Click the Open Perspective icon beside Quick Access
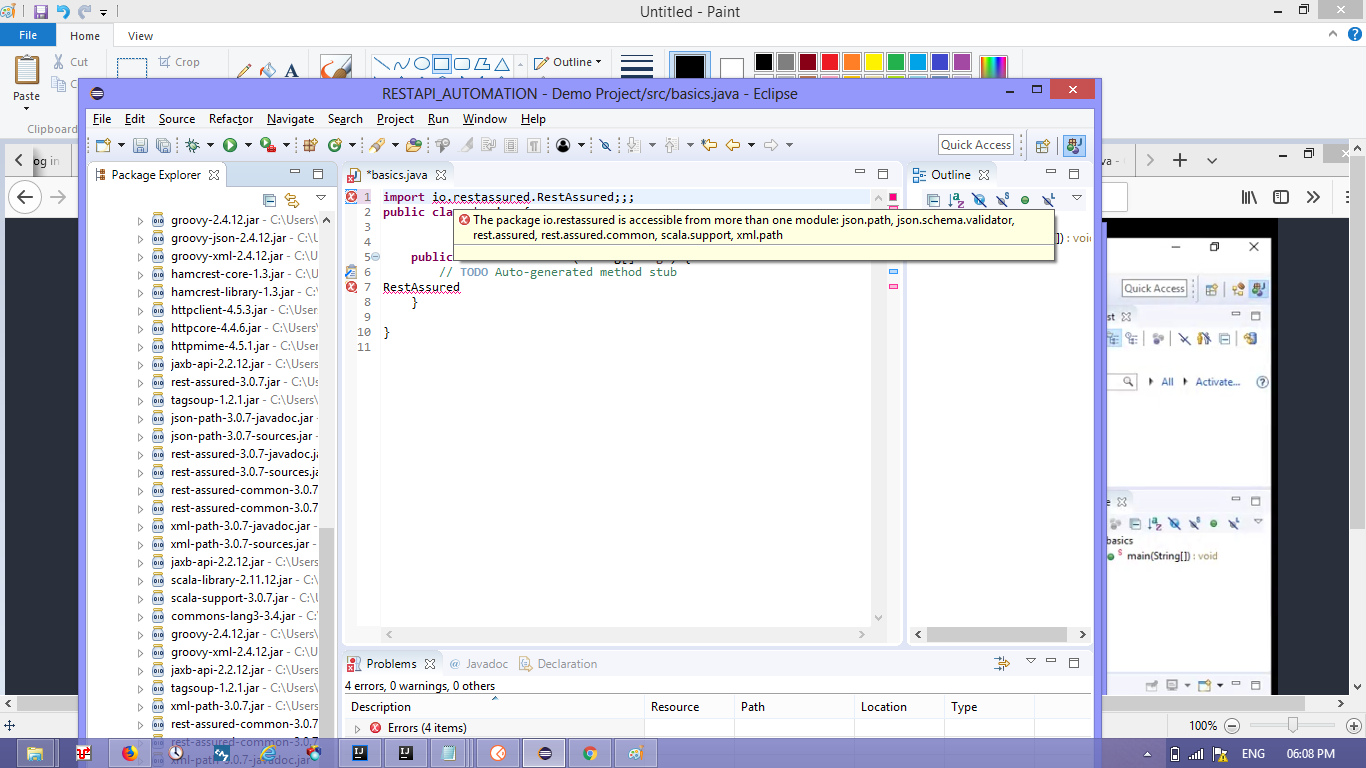The width and height of the screenshot is (1366, 768). pyautogui.click(x=1042, y=145)
